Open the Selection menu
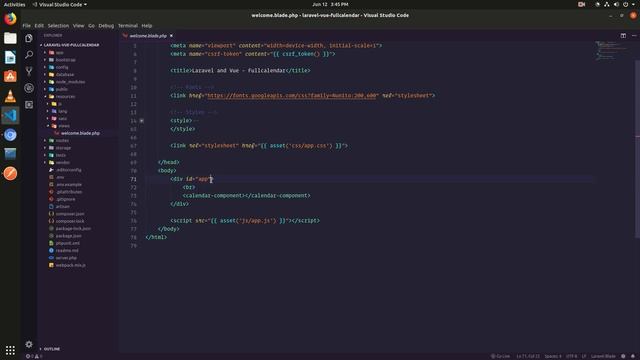 (58, 26)
